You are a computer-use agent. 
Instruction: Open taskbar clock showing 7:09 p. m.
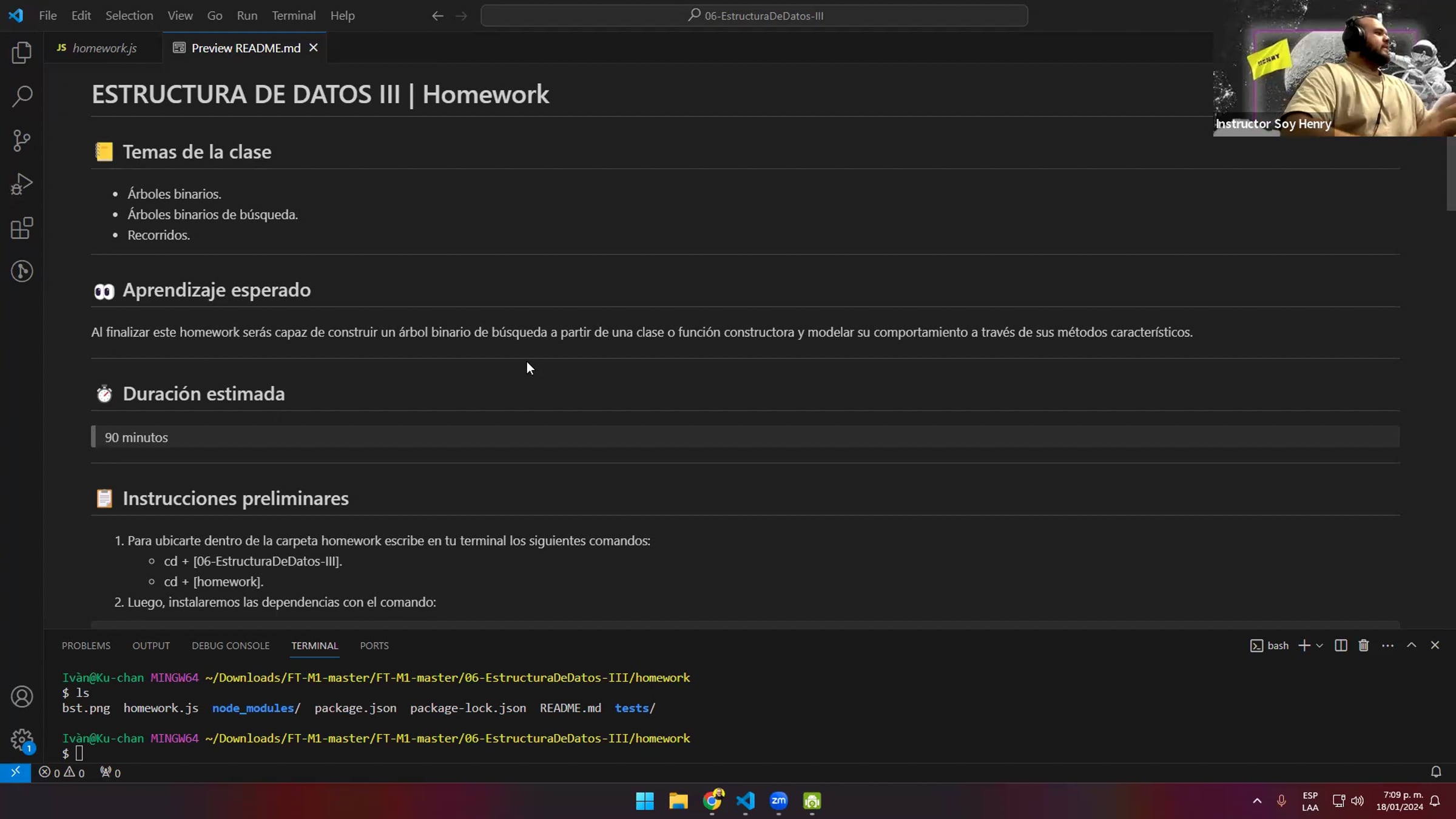point(1399,801)
